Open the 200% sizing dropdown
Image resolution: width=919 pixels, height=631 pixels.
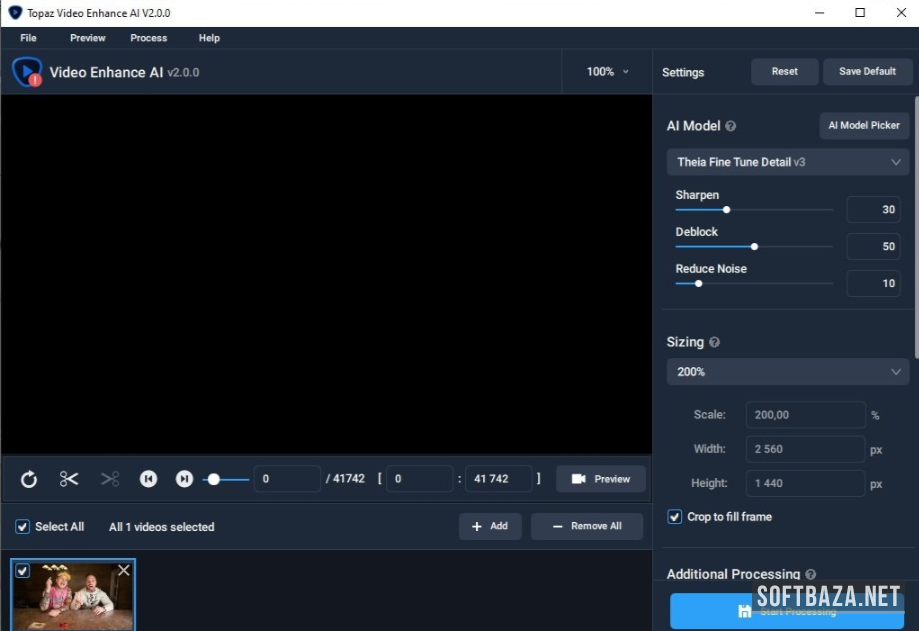pos(788,372)
